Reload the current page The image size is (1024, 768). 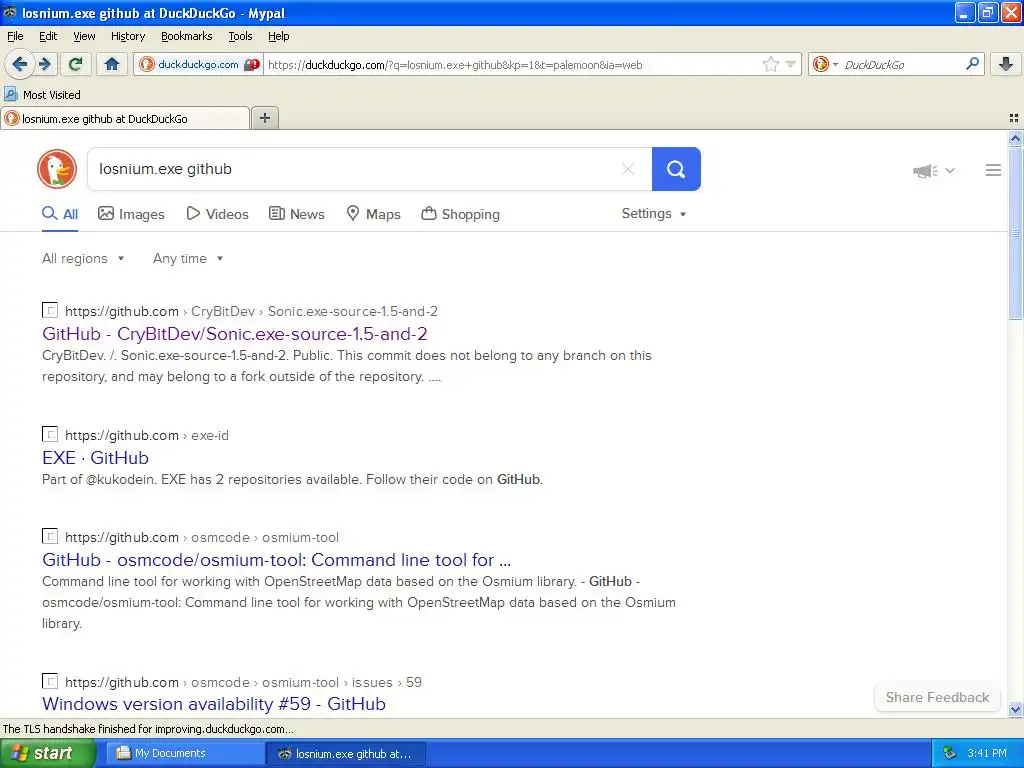[x=75, y=64]
